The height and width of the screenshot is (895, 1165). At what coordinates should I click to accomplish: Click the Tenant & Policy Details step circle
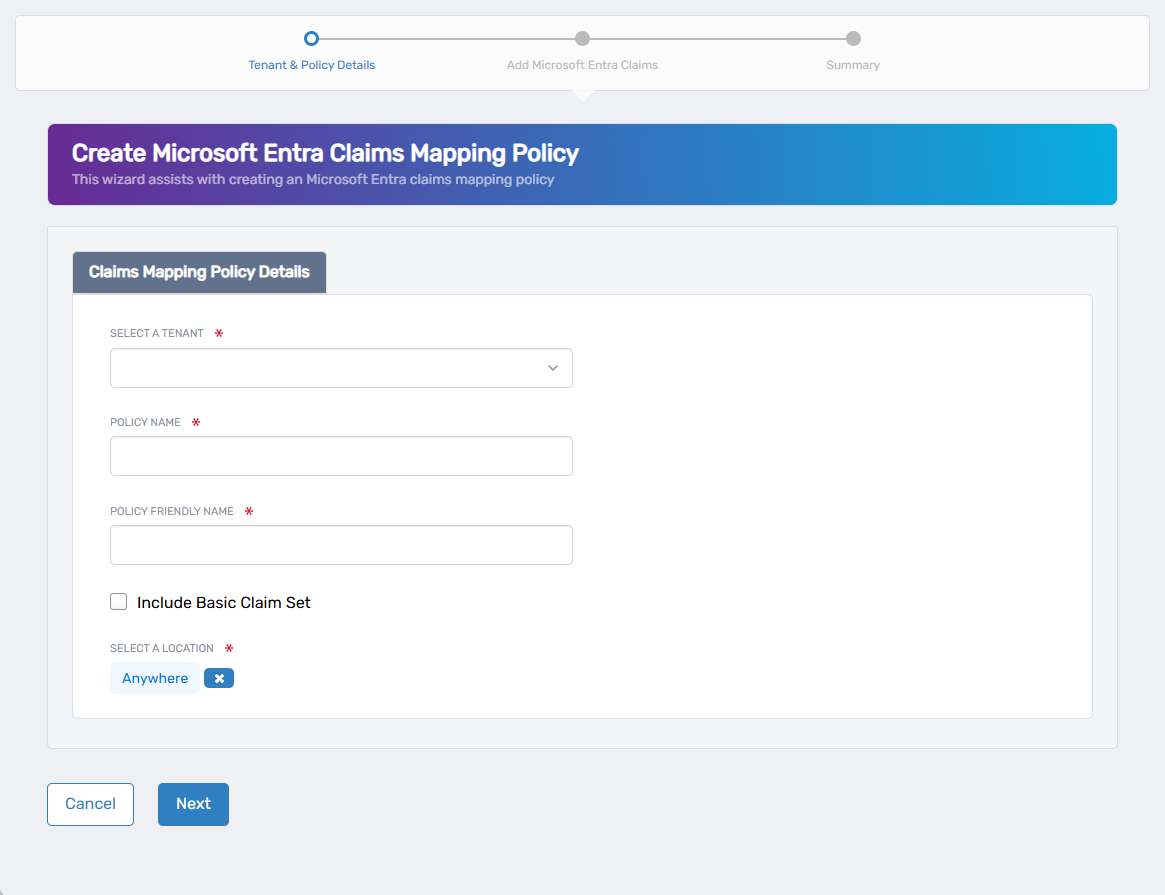(x=311, y=38)
